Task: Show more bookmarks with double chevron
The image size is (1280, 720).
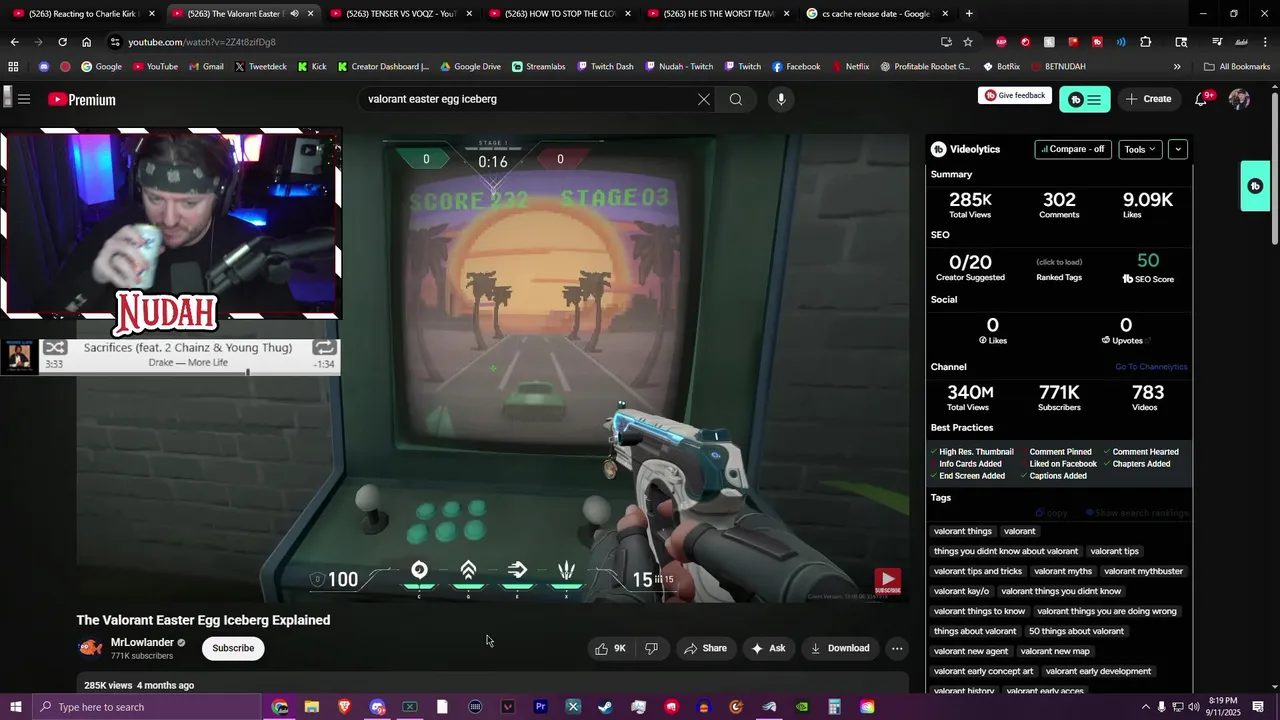Action: click(x=1177, y=67)
